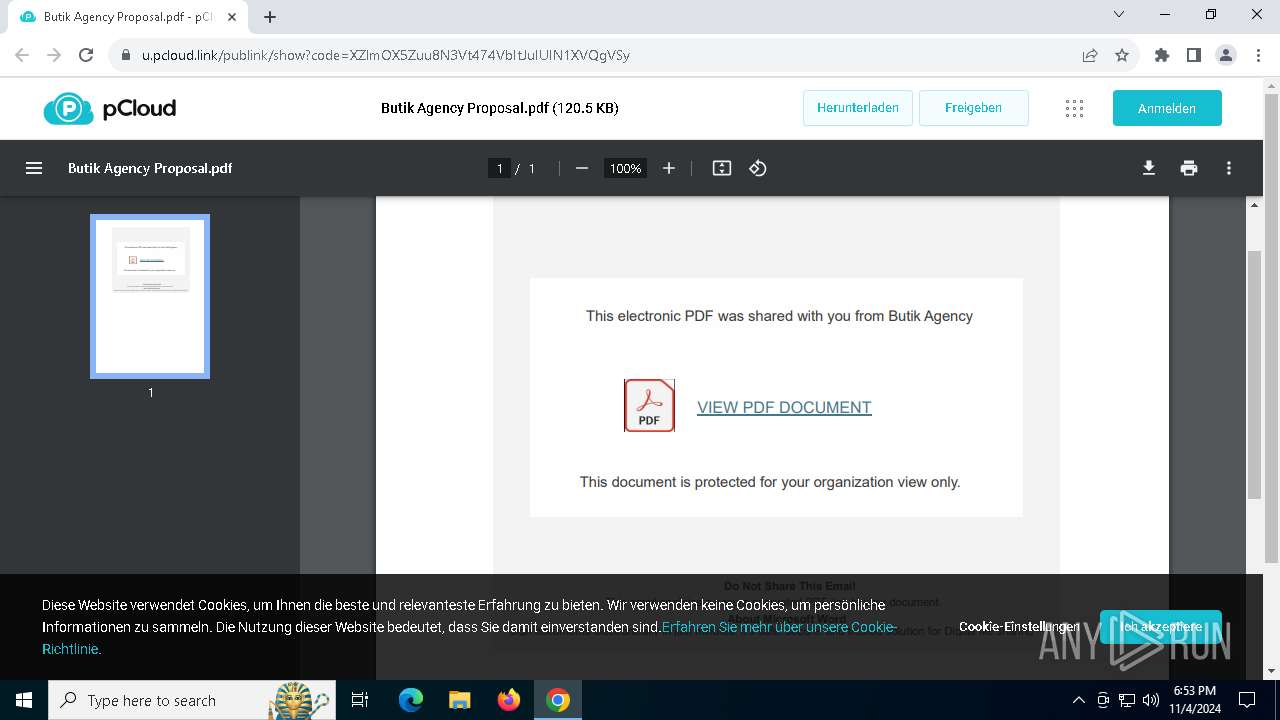Click the page number input field
1280x720 pixels.
(500, 168)
